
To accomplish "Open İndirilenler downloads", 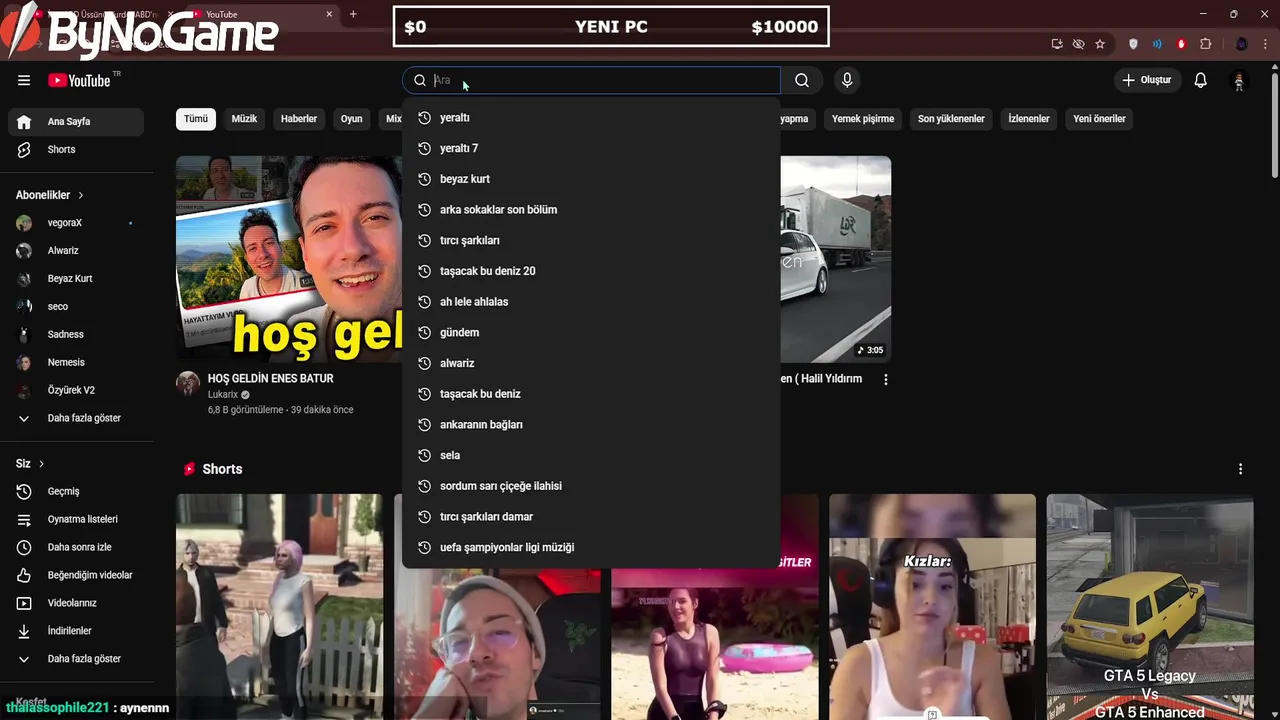I will point(77,632).
